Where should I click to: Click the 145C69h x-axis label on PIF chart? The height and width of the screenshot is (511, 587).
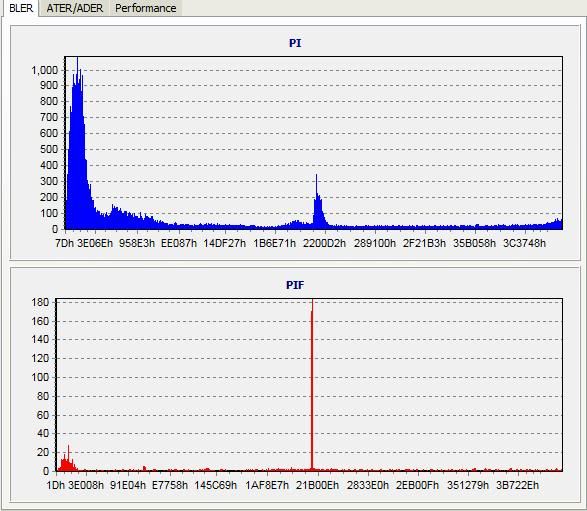pyautogui.click(x=216, y=486)
